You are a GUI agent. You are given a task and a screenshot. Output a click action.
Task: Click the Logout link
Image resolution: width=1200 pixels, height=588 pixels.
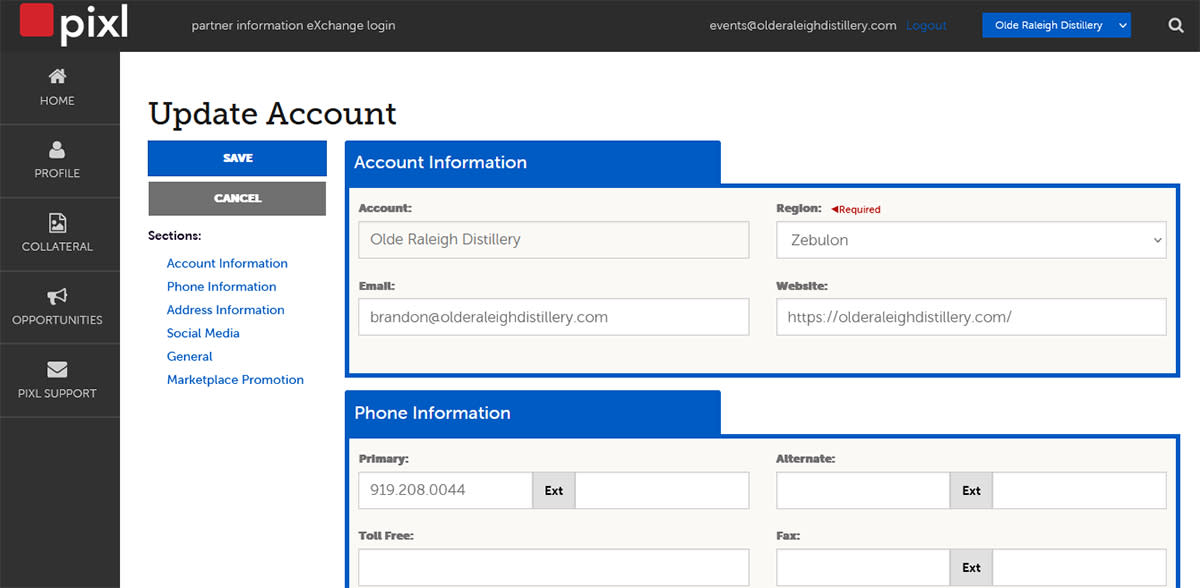coord(926,26)
